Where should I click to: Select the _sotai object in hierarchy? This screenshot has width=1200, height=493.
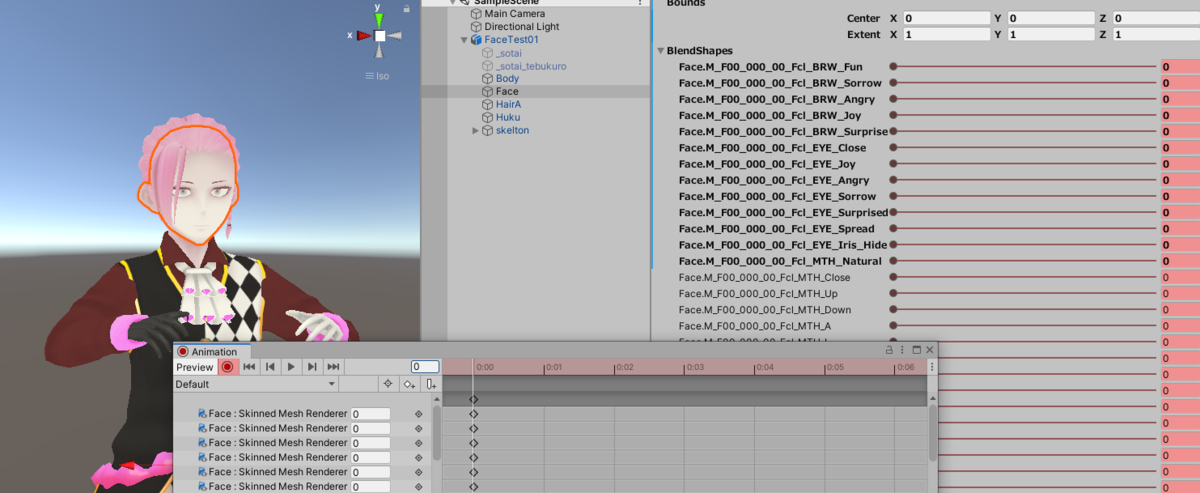pos(508,53)
